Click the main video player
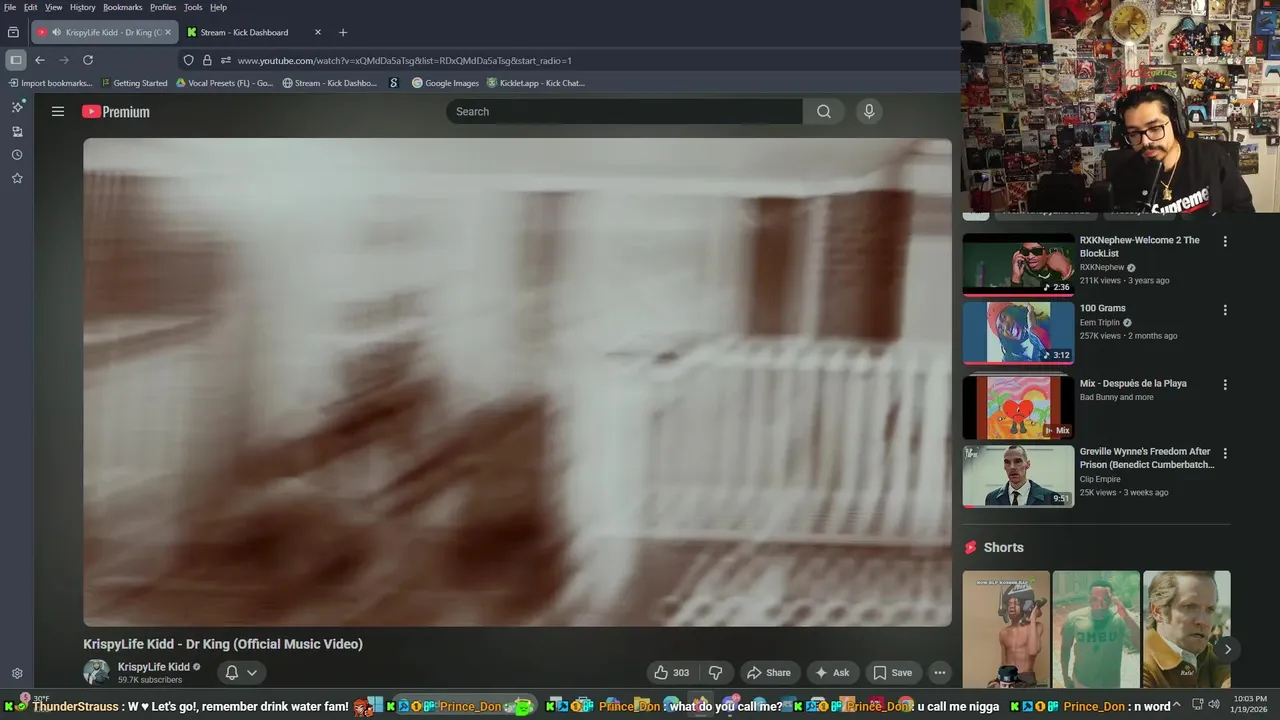This screenshot has height=720, width=1280. 517,382
